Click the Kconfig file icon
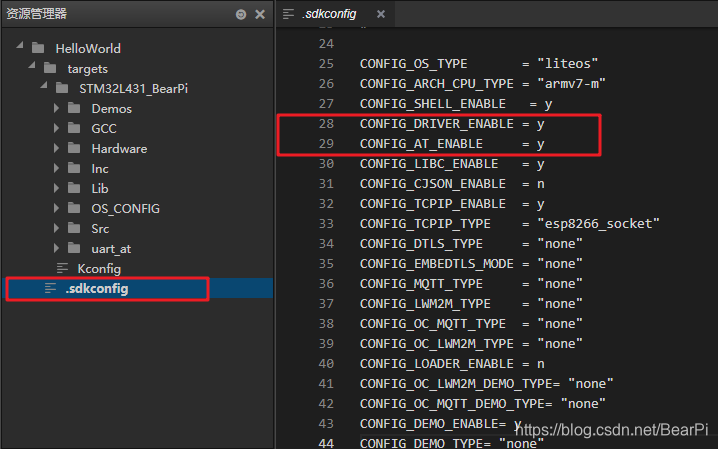This screenshot has width=718, height=449. (62, 268)
